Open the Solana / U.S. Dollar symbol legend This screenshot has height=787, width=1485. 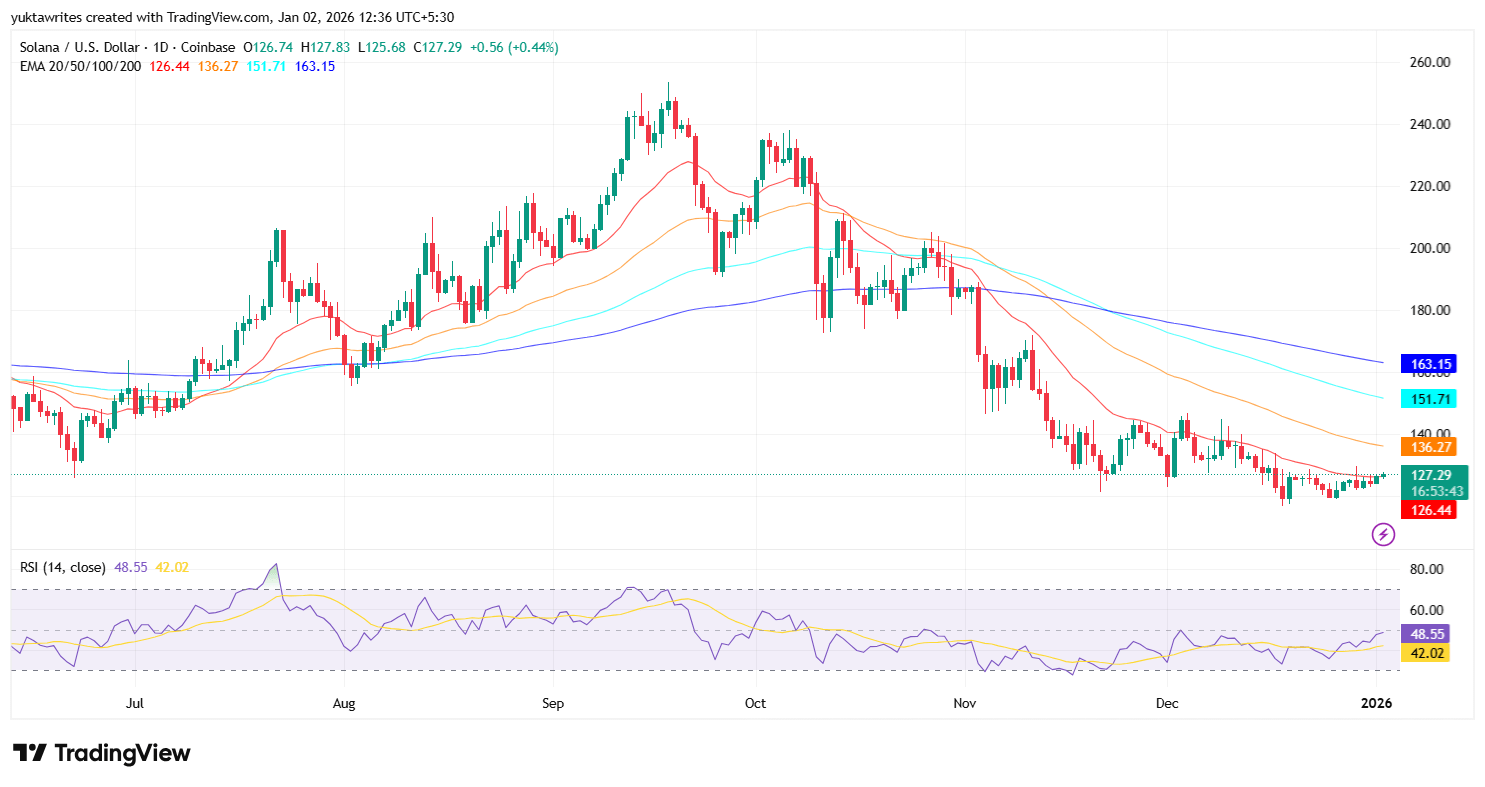point(80,46)
